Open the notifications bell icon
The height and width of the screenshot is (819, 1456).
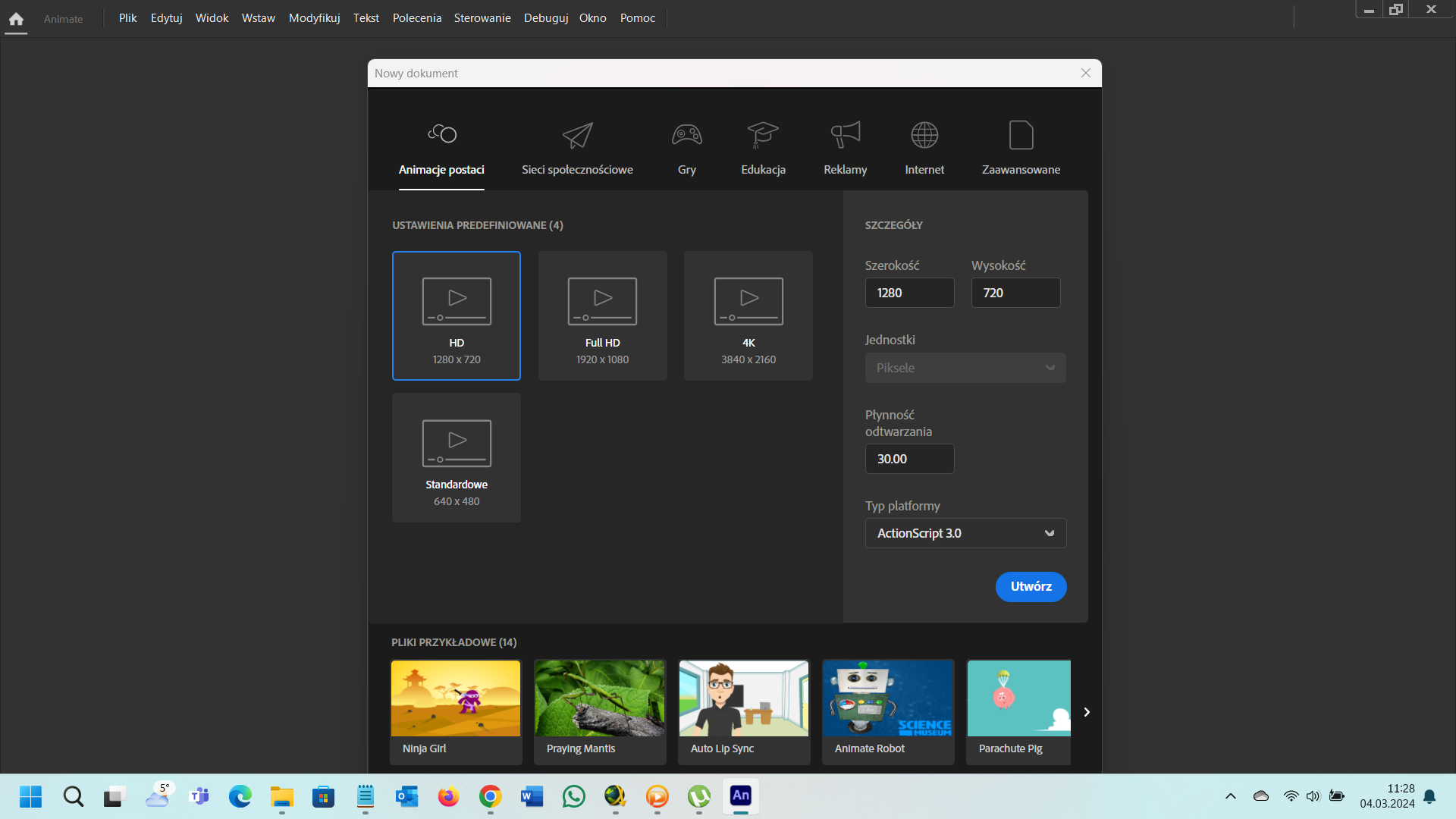pyautogui.click(x=1429, y=796)
